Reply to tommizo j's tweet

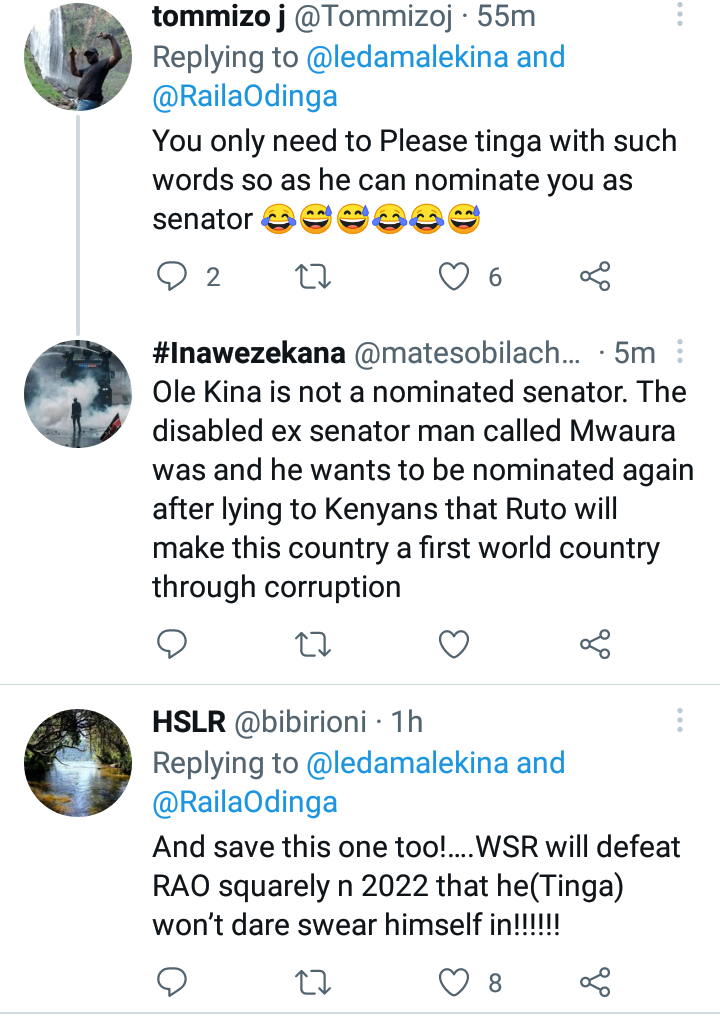point(172,277)
